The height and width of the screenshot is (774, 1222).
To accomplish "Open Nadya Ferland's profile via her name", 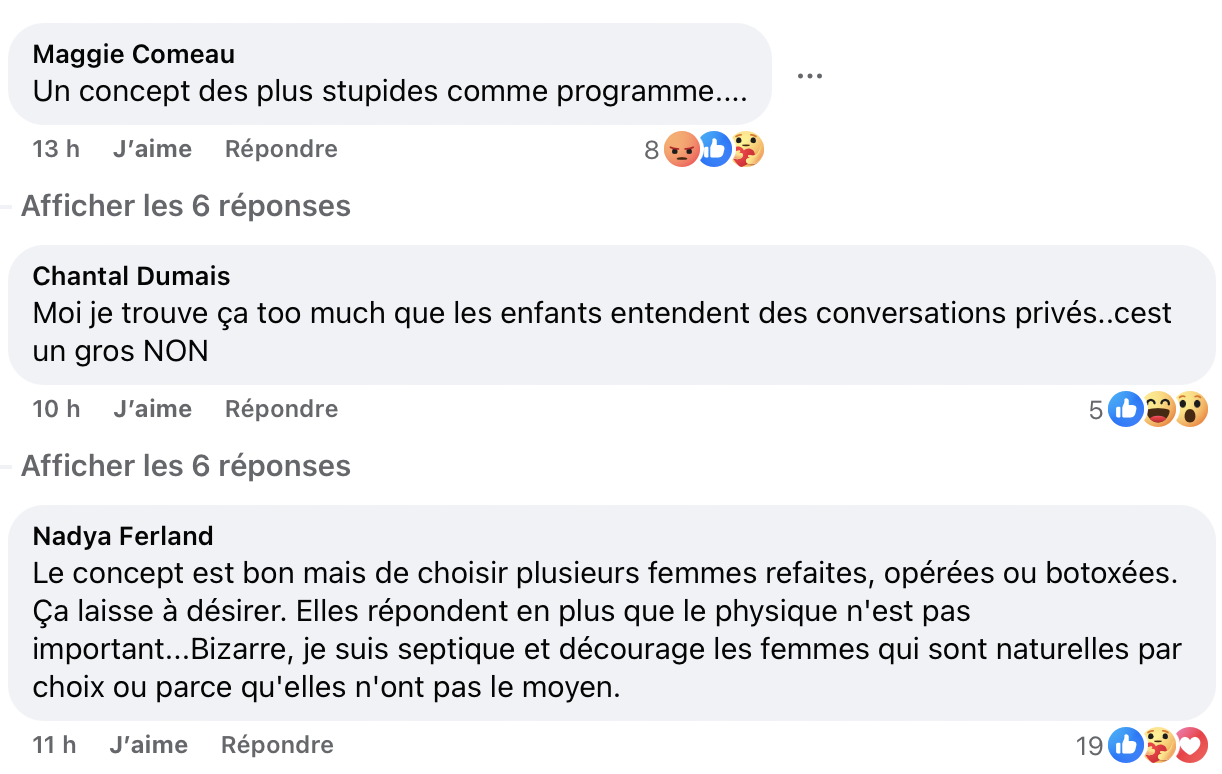I will point(123,535).
